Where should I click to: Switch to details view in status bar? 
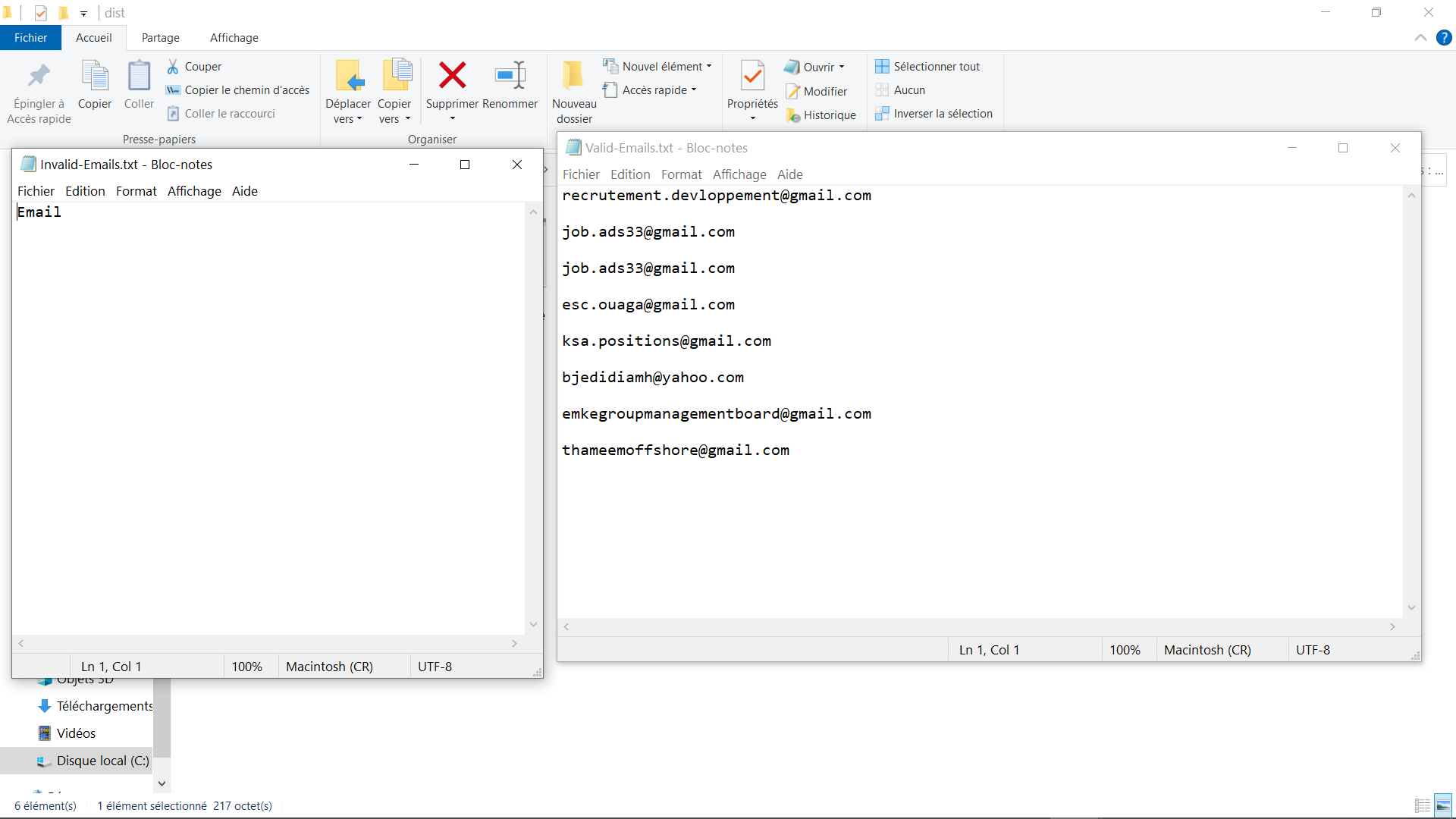click(x=1423, y=805)
